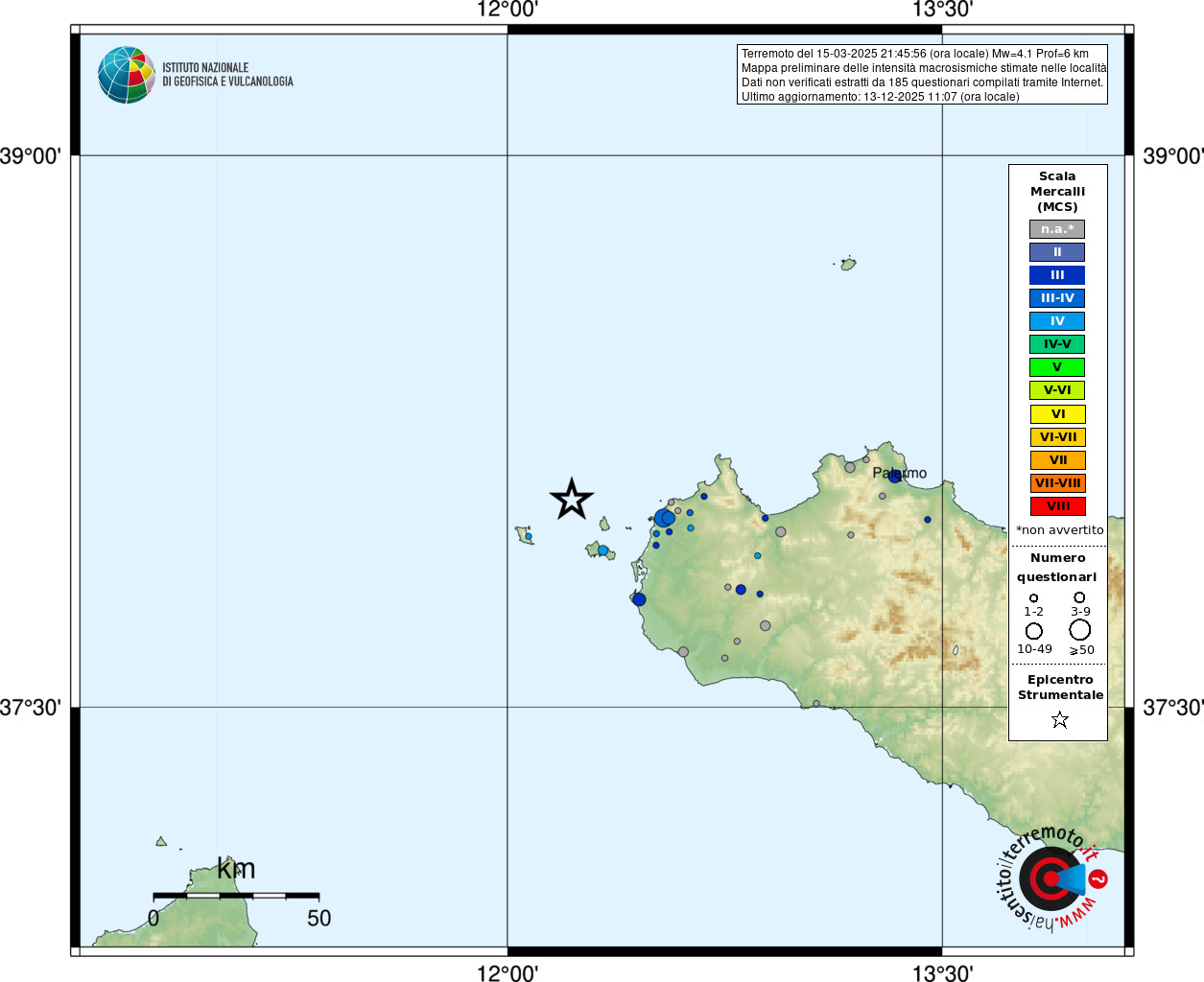The width and height of the screenshot is (1204, 982).
Task: Click the Istituto Nazionale di Geofisica text
Action: [x=227, y=75]
